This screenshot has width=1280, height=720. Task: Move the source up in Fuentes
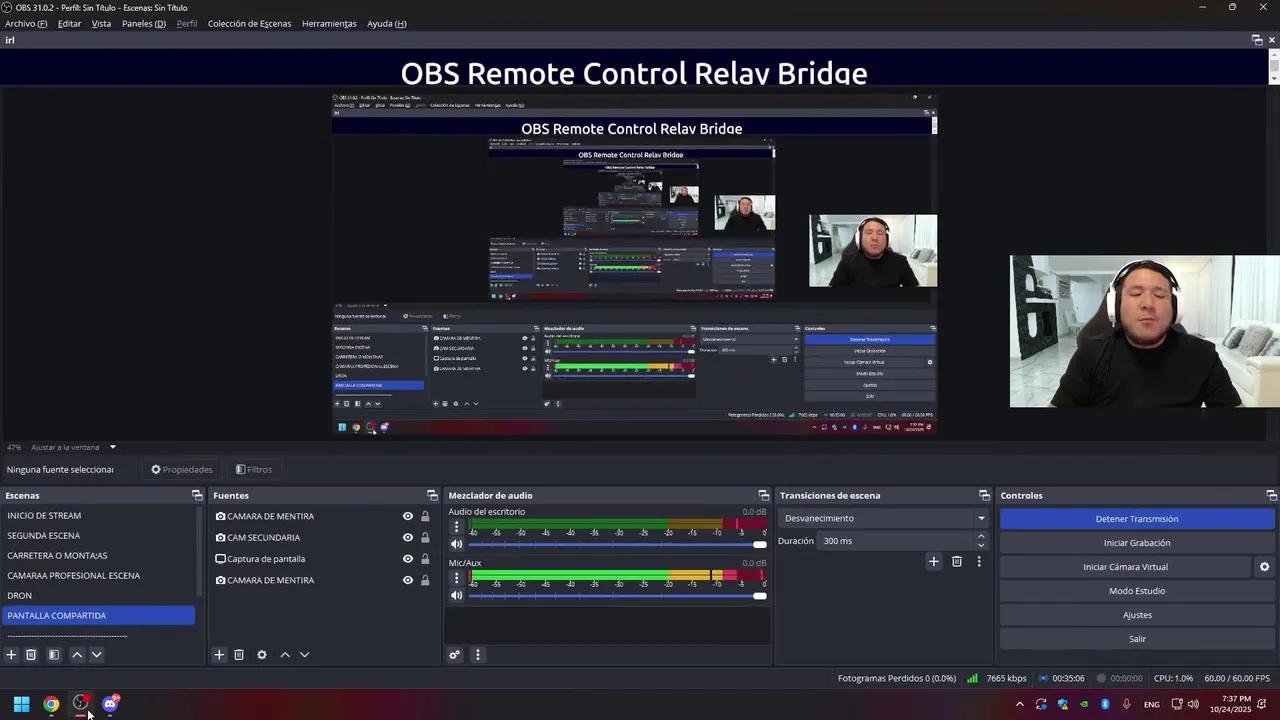(x=285, y=655)
